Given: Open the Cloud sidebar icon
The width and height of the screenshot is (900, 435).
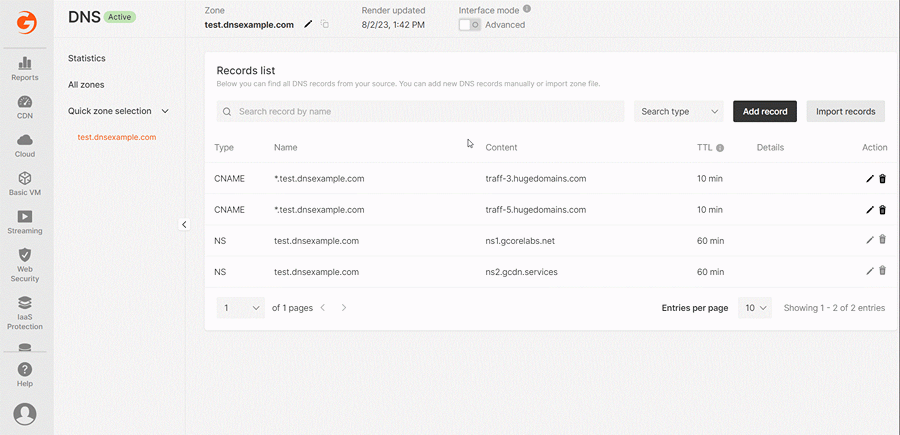Looking at the screenshot, I should click(25, 140).
